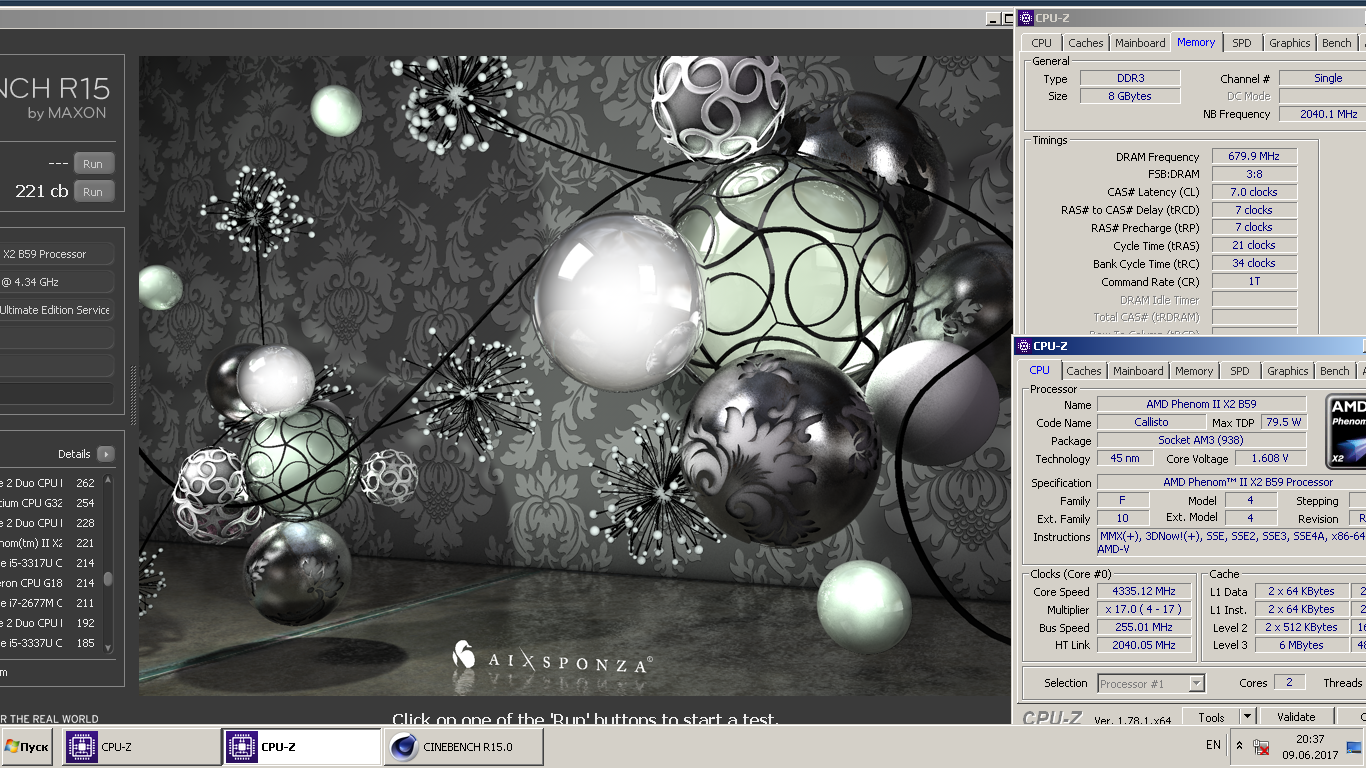
Task: Click the rendered Cinebench scene image
Action: pos(575,375)
